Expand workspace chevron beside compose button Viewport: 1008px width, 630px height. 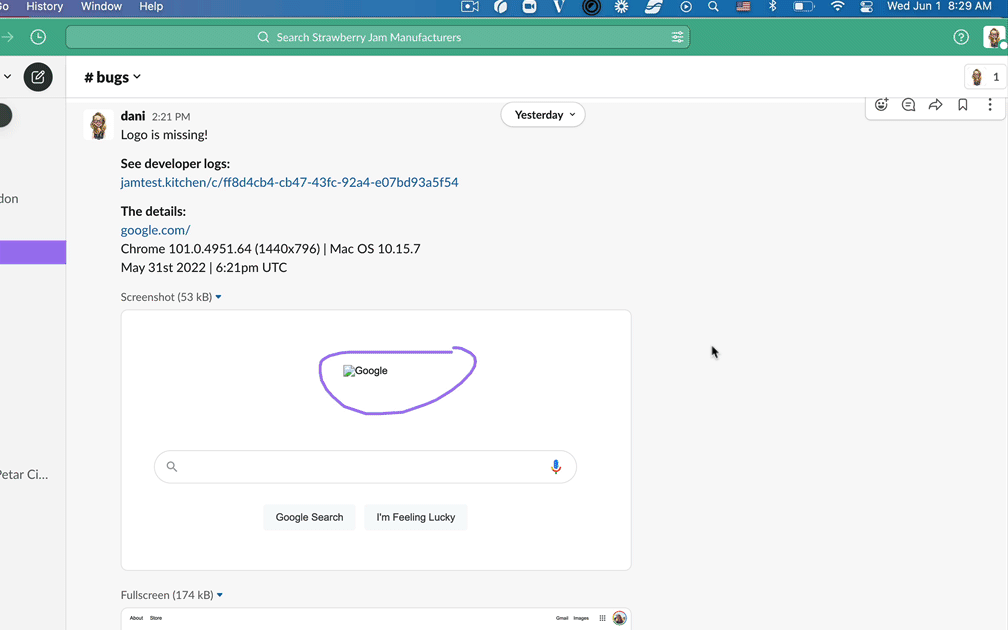[x=7, y=76]
